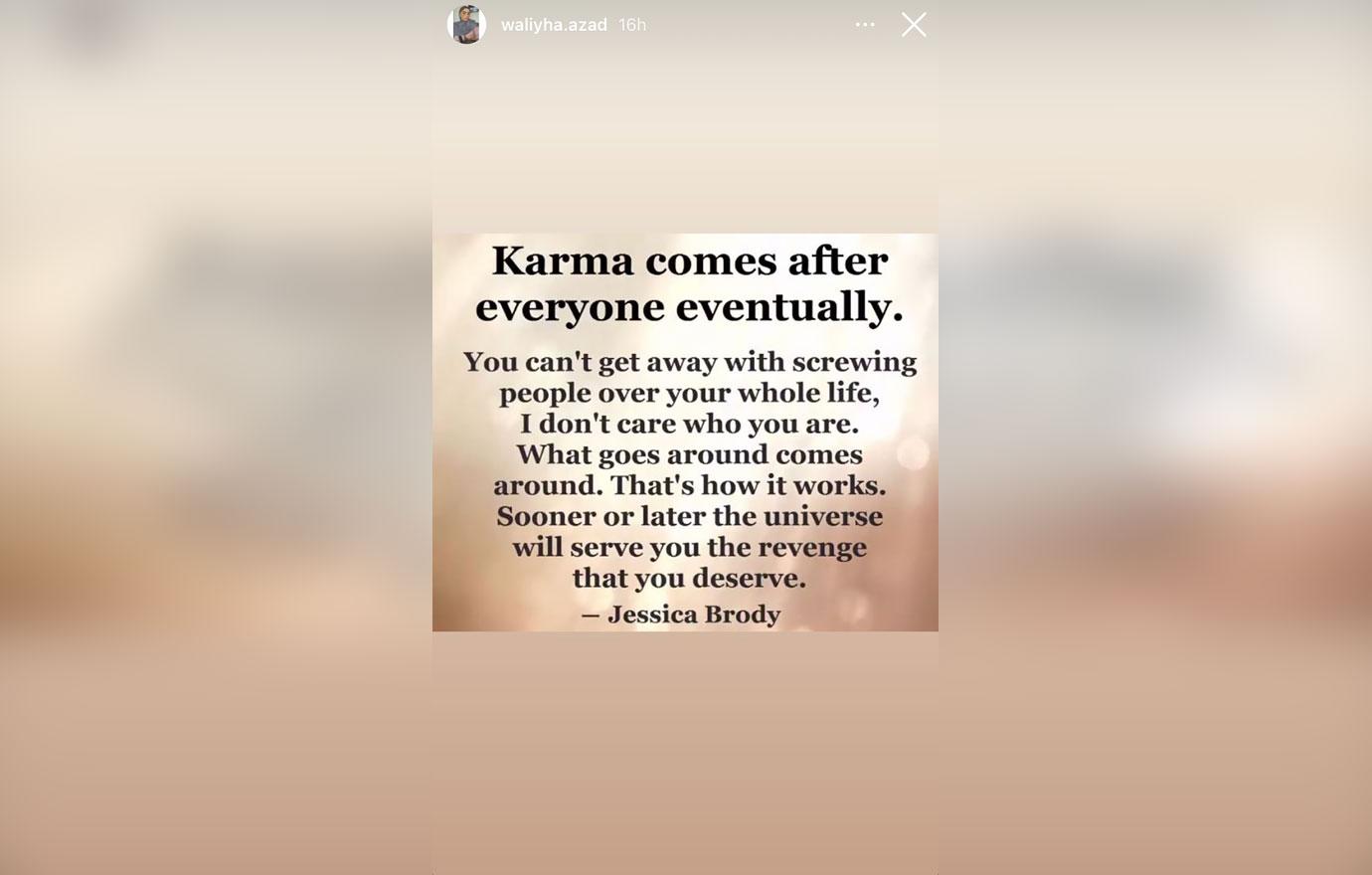This screenshot has height=875, width=1372.
Task: Click the 'Karma comes after everyone eventually' headline
Action: (x=689, y=283)
